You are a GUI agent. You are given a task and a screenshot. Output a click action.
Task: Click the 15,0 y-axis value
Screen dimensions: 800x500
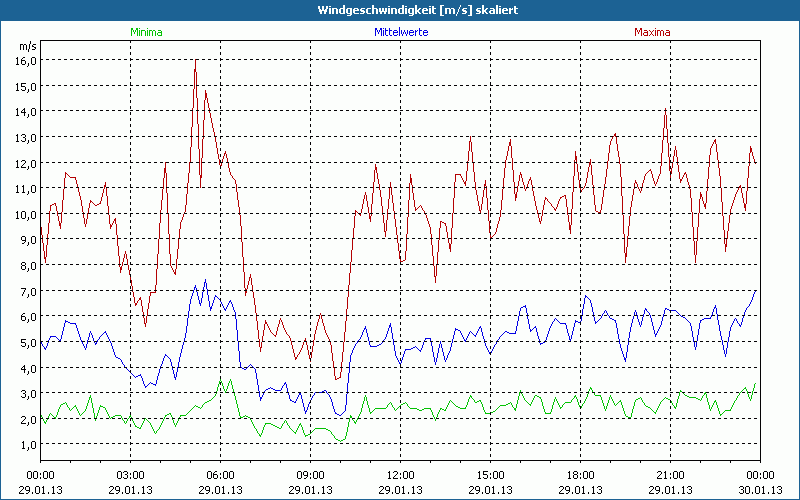[27, 86]
